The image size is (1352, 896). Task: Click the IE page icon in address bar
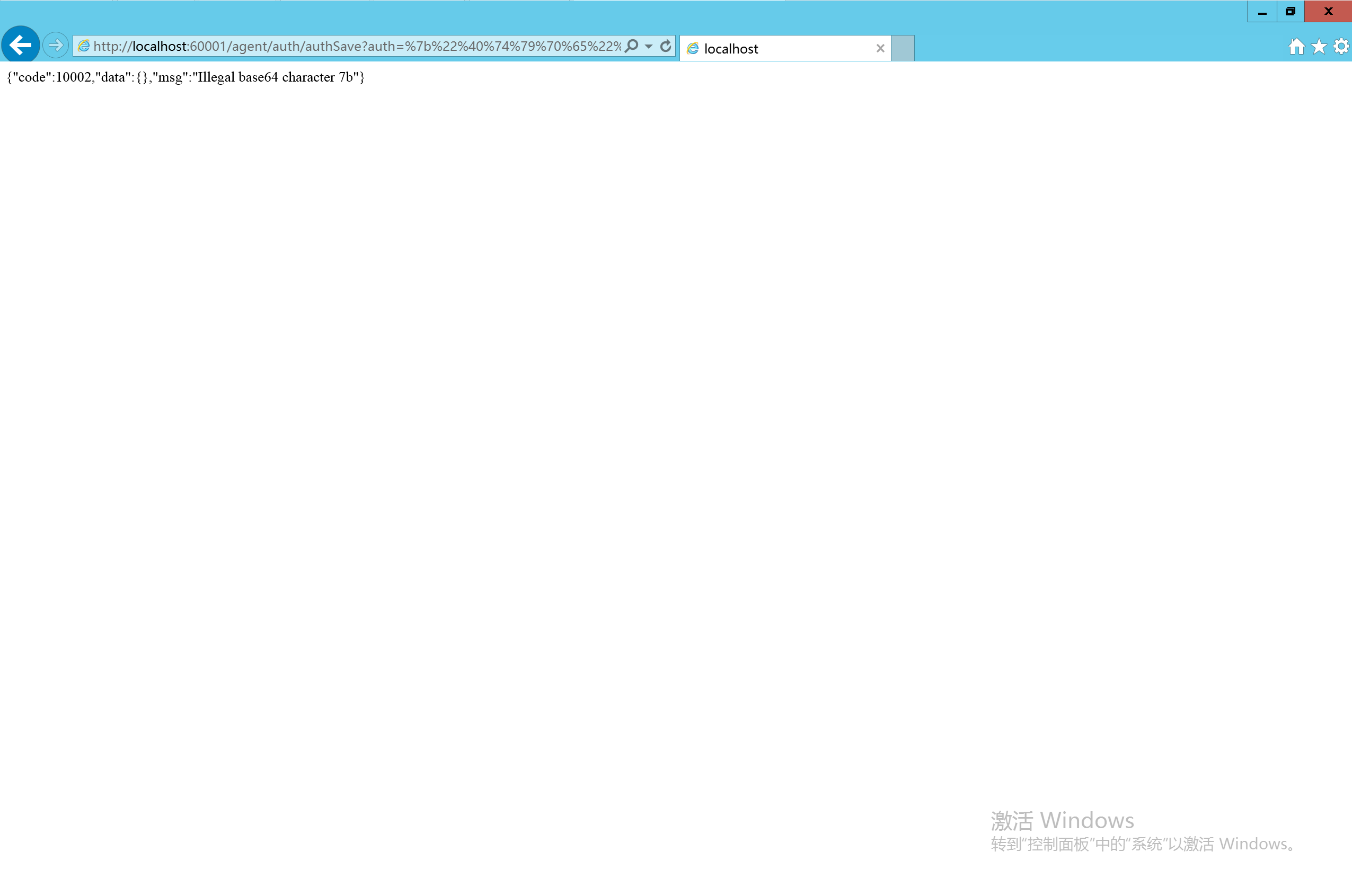coord(84,46)
